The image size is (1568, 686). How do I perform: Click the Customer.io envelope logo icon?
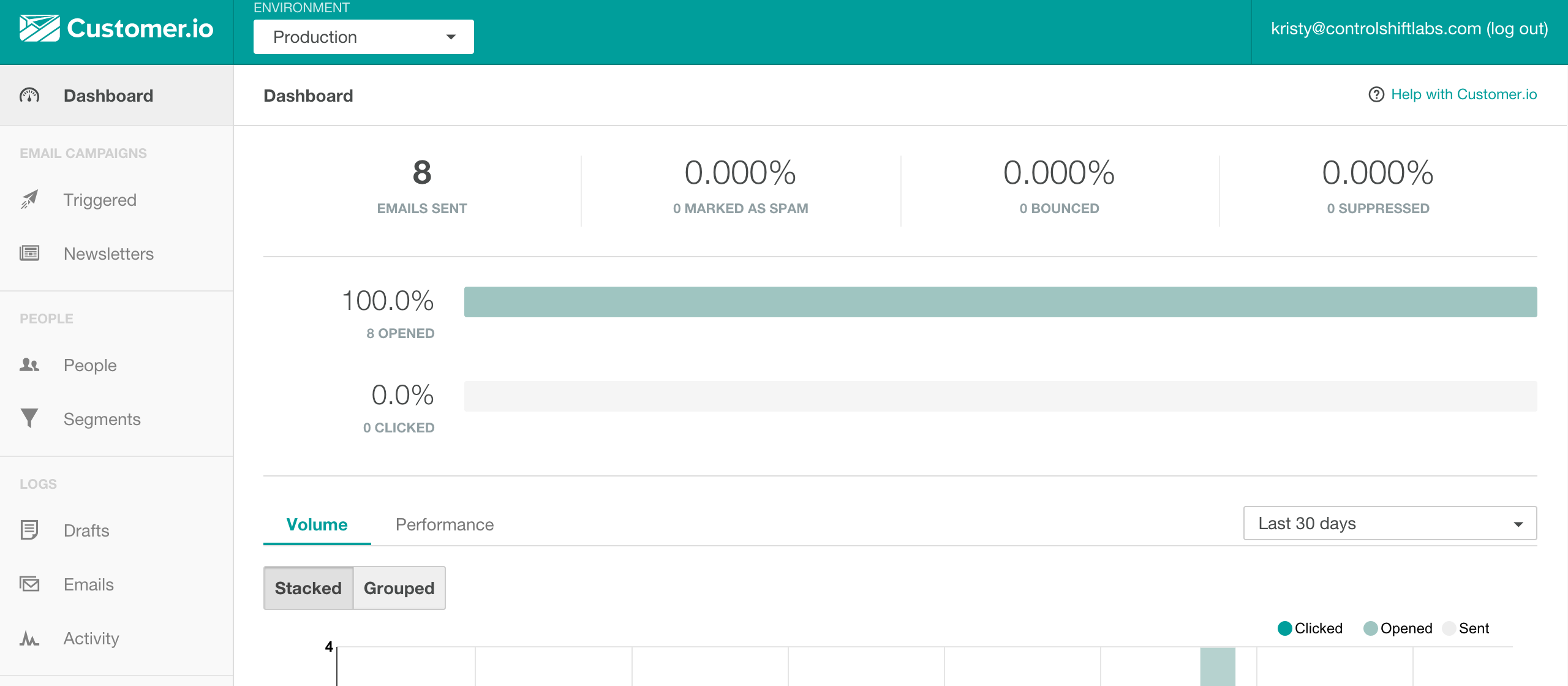click(x=39, y=28)
